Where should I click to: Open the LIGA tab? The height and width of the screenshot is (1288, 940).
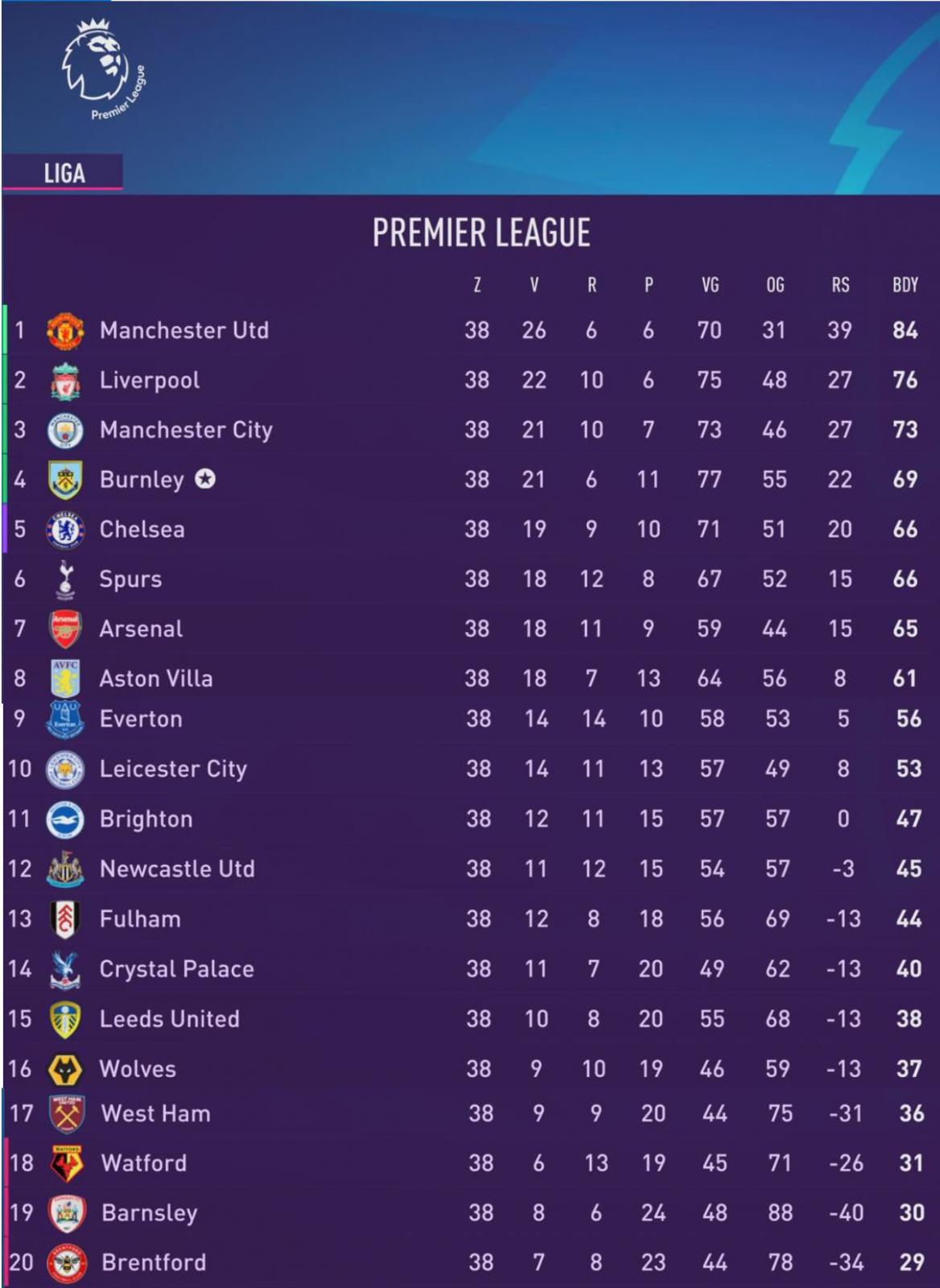63,172
